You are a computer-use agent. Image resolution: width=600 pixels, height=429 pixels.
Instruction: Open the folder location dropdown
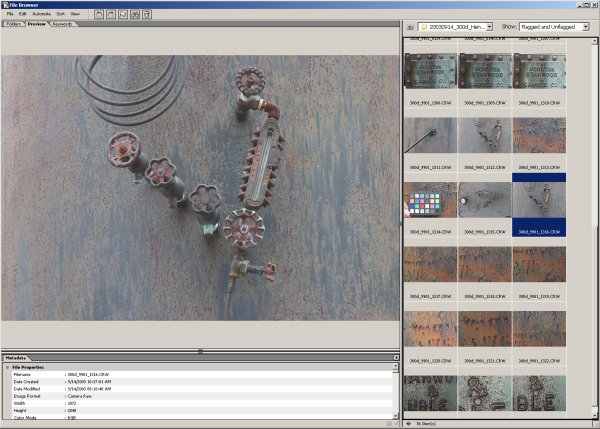coord(489,27)
